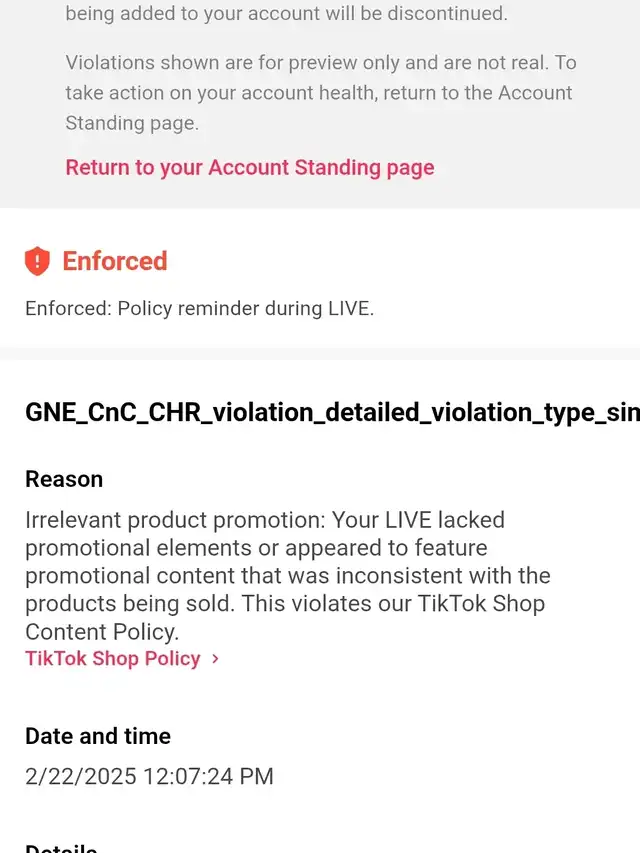This screenshot has height=853, width=640.
Task: Tap the promotional elements or appeared to feature line
Action: click(x=256, y=548)
